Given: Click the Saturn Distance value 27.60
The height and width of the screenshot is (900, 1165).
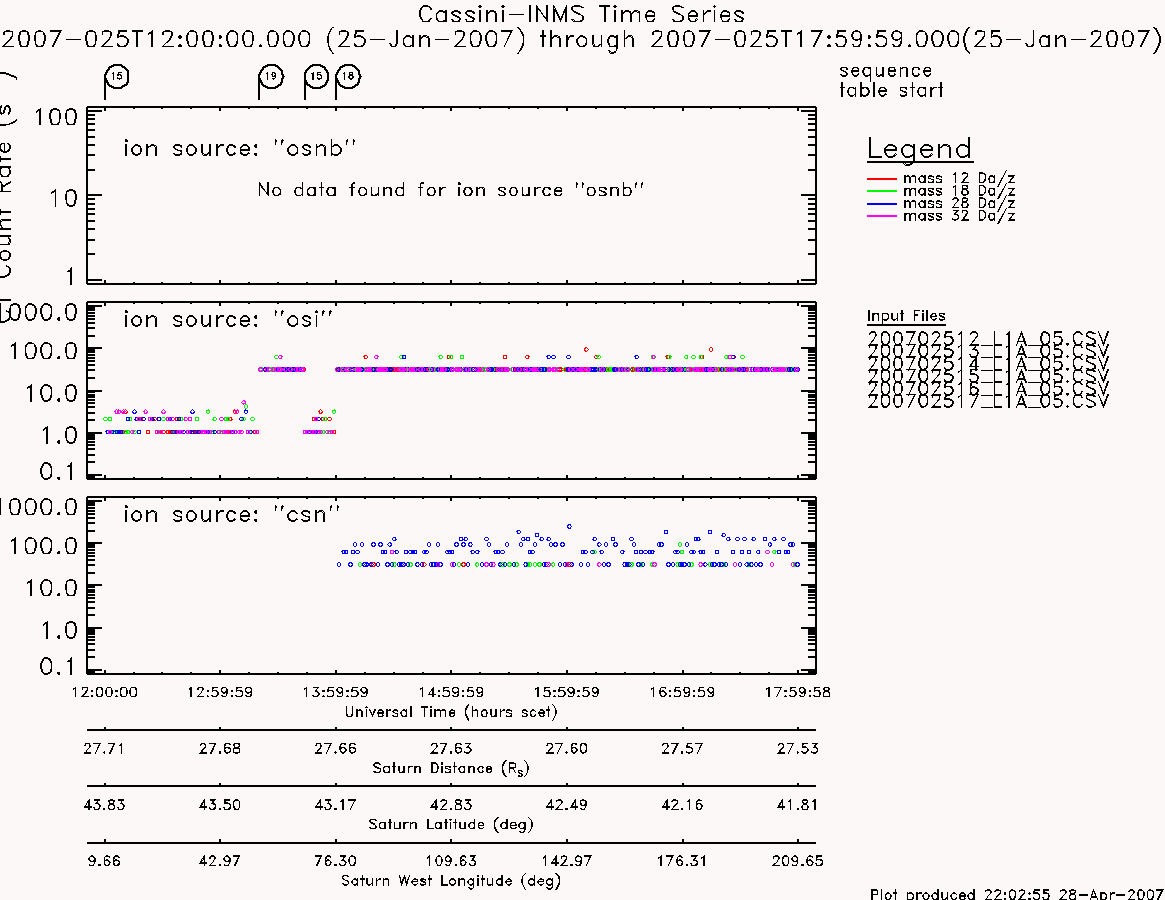Looking at the screenshot, I should coord(566,748).
